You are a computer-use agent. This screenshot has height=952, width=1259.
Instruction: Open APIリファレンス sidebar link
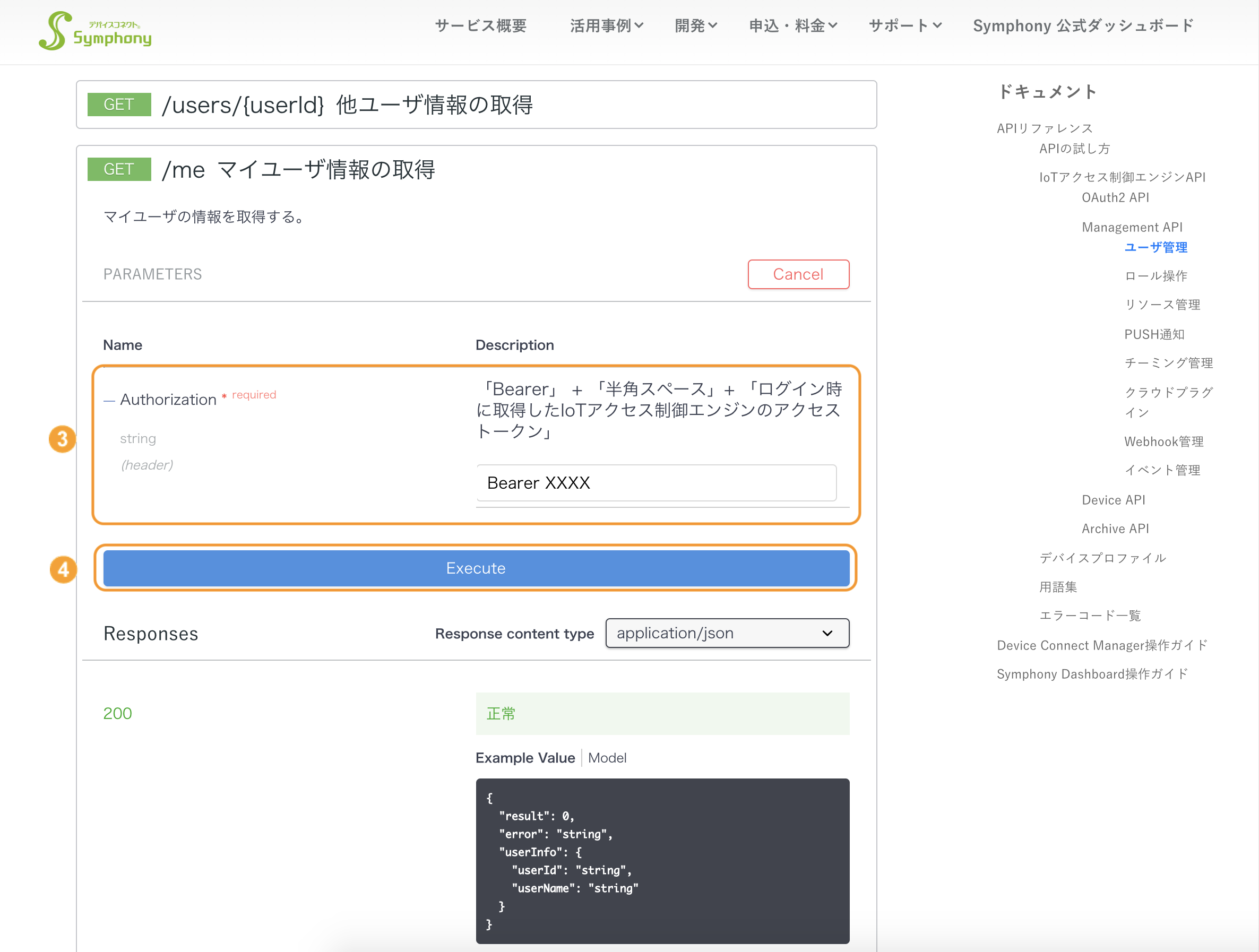pos(1045,128)
